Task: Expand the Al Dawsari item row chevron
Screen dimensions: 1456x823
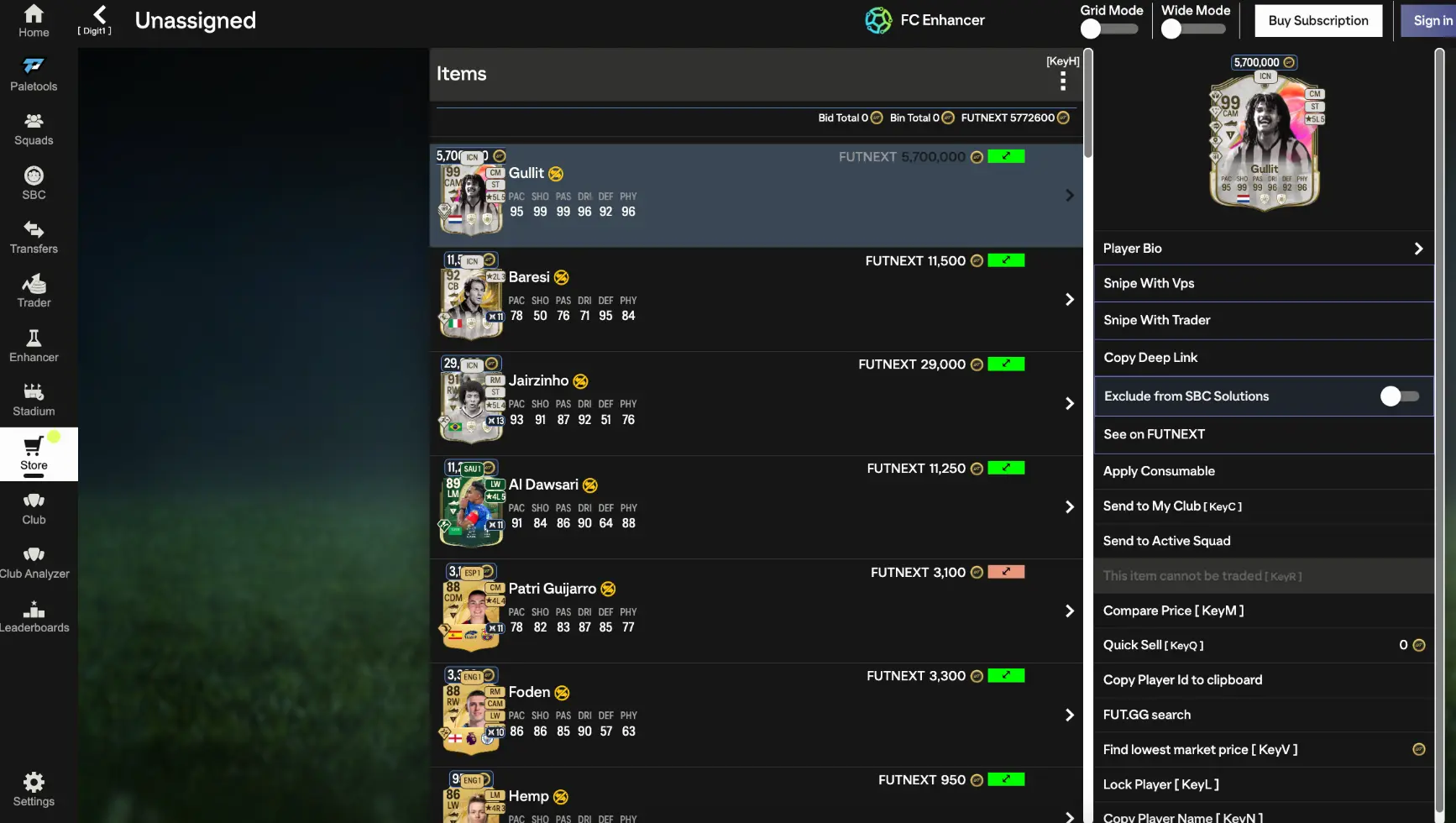Action: [x=1070, y=507]
